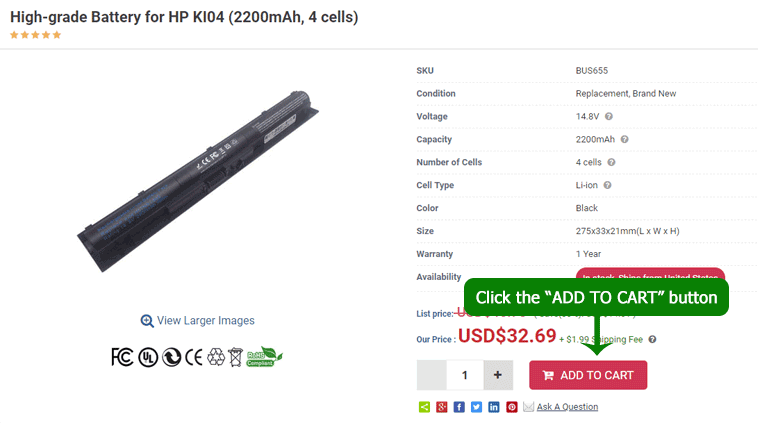The height and width of the screenshot is (423, 758).
Task: Share product on Google Plus
Action: coord(441,407)
